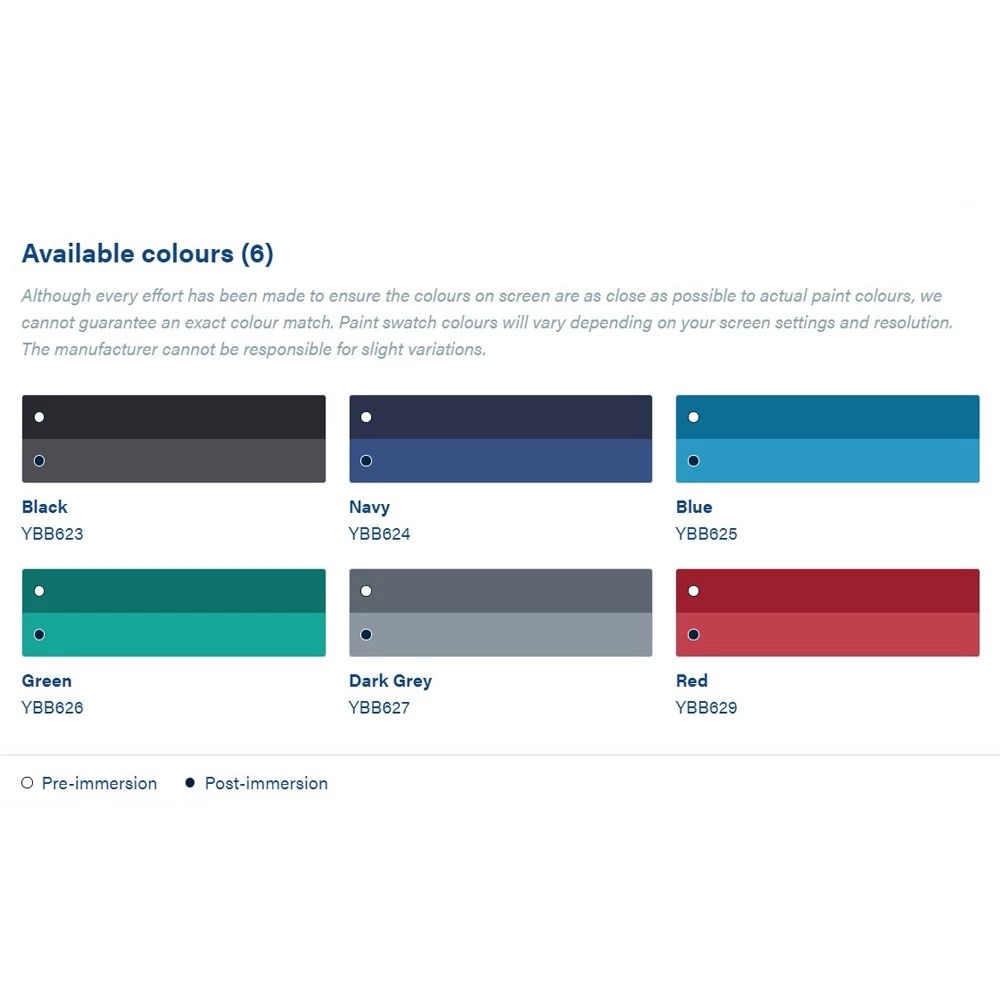Click the Available colours (6) heading

[147, 254]
